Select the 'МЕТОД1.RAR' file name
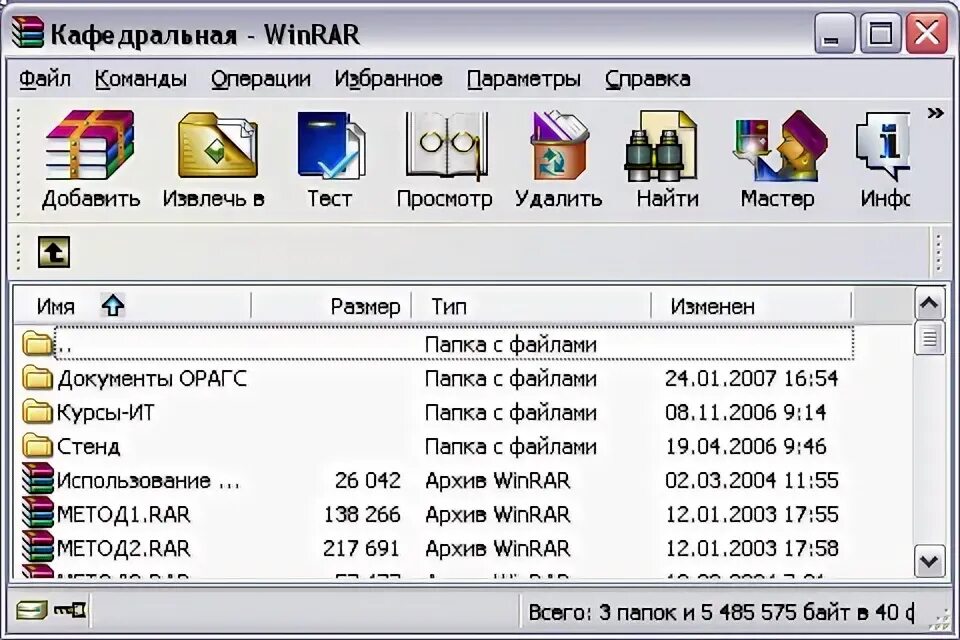960x640 pixels. [x=123, y=514]
